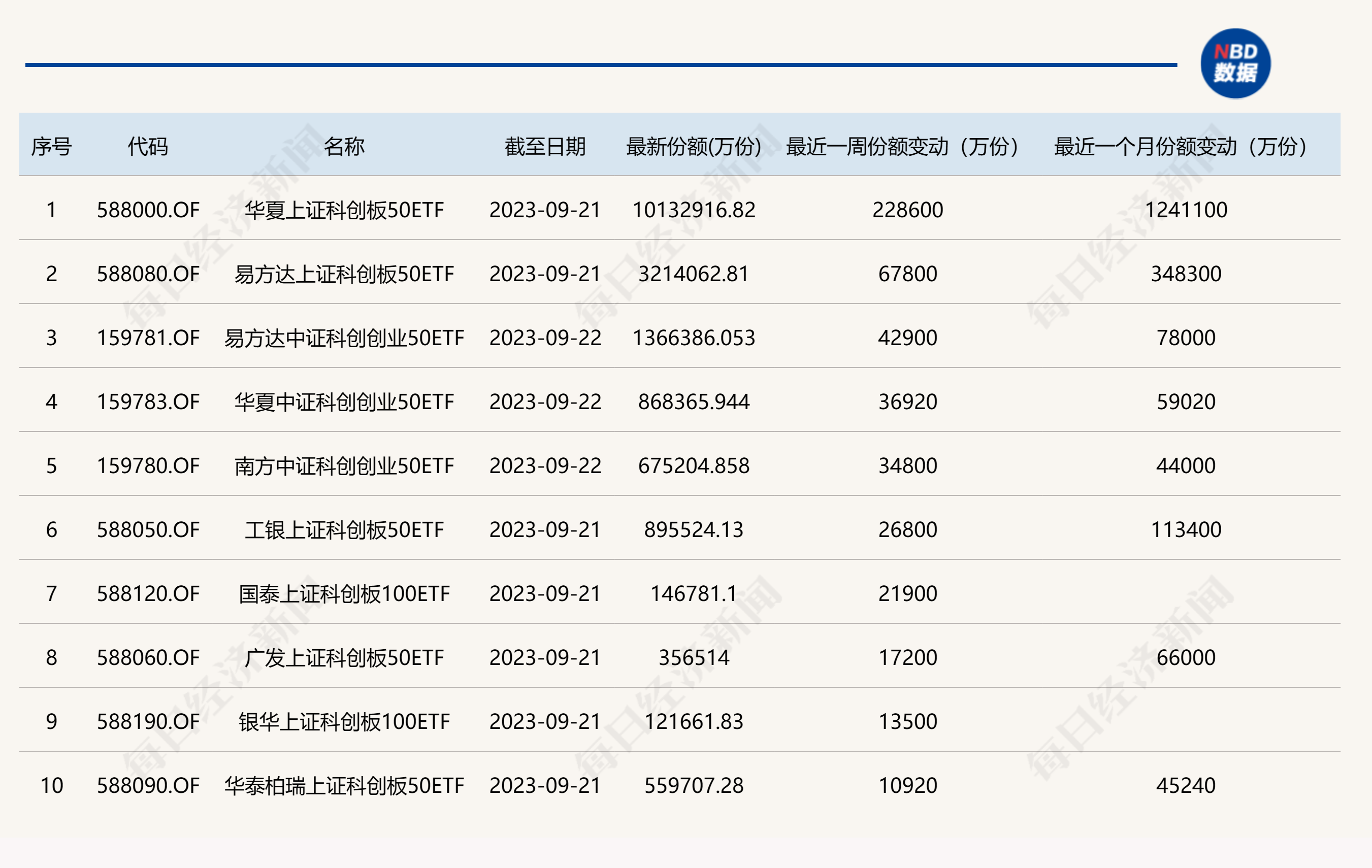Click share value 146781.1
Image resolution: width=1372 pixels, height=868 pixels.
point(694,593)
